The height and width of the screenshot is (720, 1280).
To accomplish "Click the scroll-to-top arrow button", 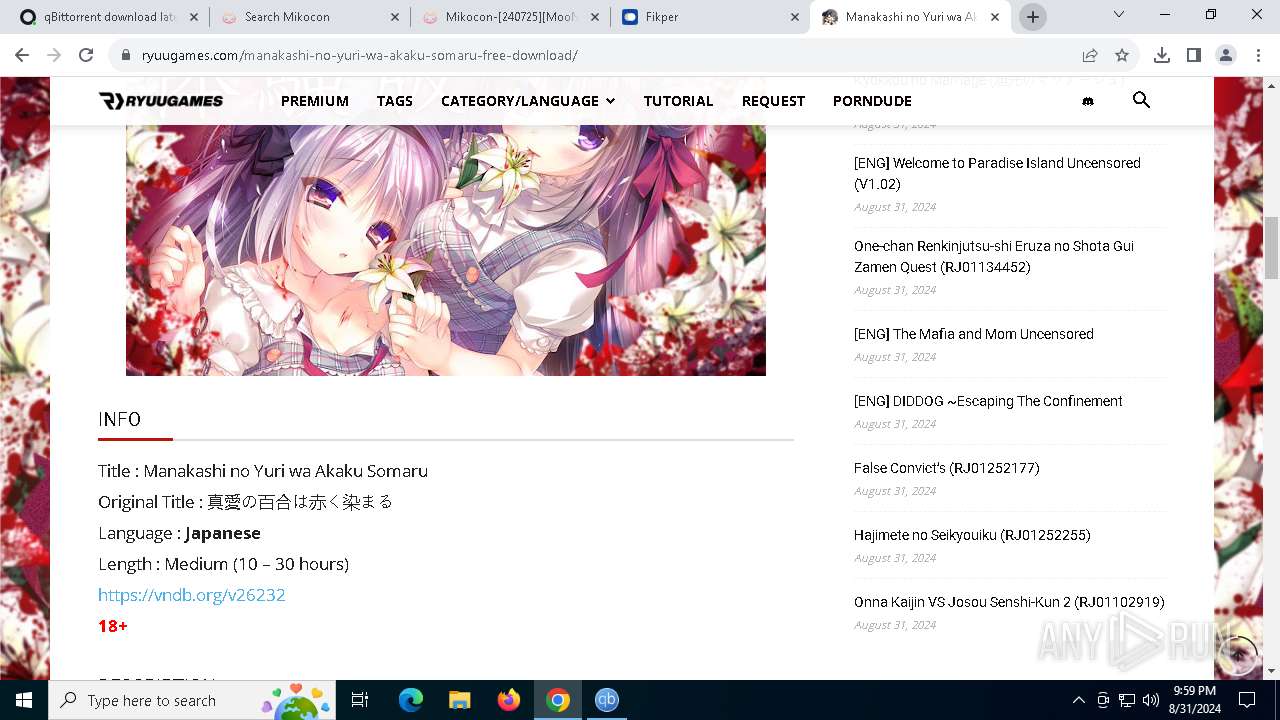I will [1238, 654].
